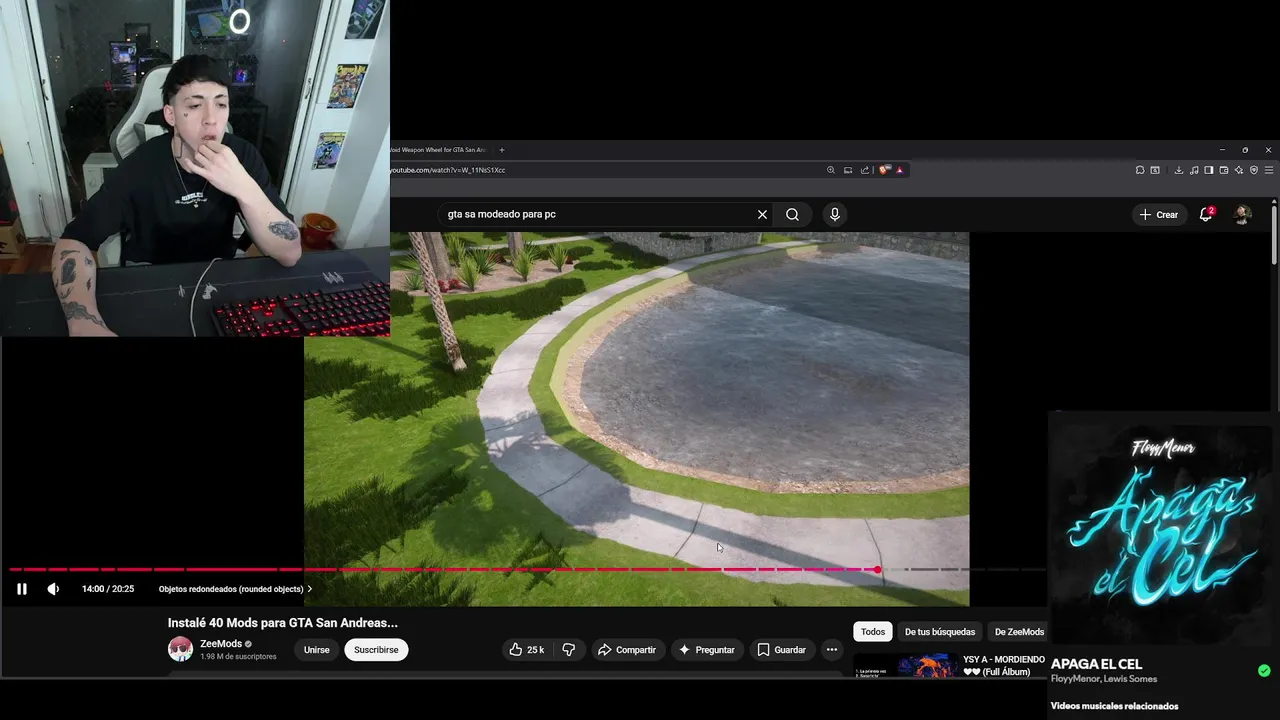Viewport: 1280px width, 720px height.
Task: Click the cast screen icon in address bar
Action: pos(848,170)
